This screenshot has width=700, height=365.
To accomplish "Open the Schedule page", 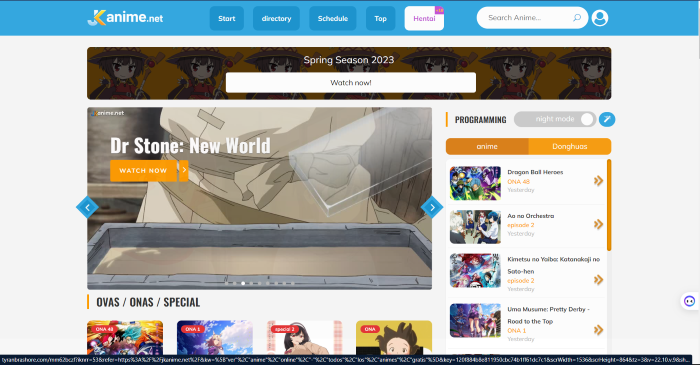I will coord(333,18).
